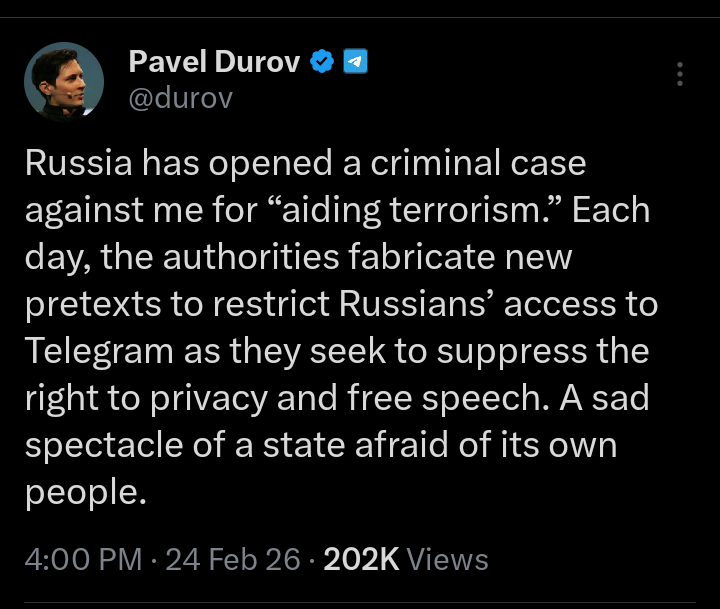Click the tweet's first line starting with Russia
Viewport: 720px width, 609px height.
pos(305,163)
